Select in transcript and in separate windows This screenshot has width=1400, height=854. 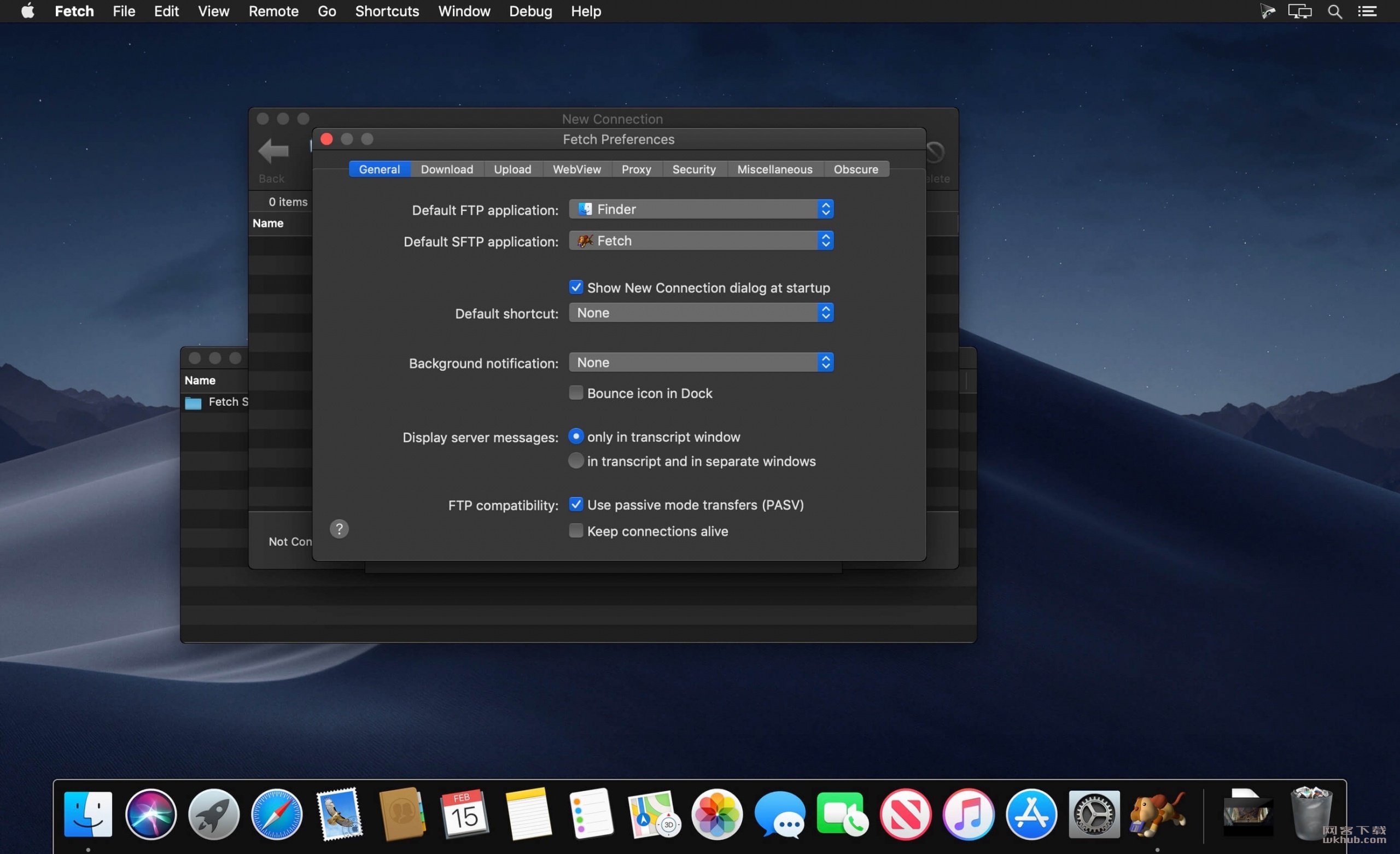576,461
